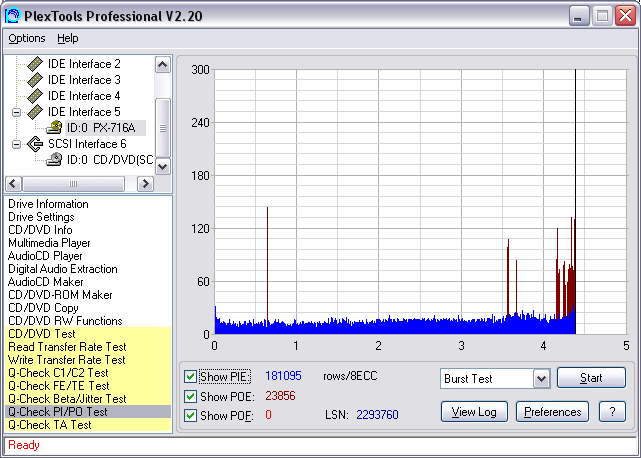Screen dimensions: 641x458
Task: Click the tree scroll right arrow
Action: tap(145, 184)
